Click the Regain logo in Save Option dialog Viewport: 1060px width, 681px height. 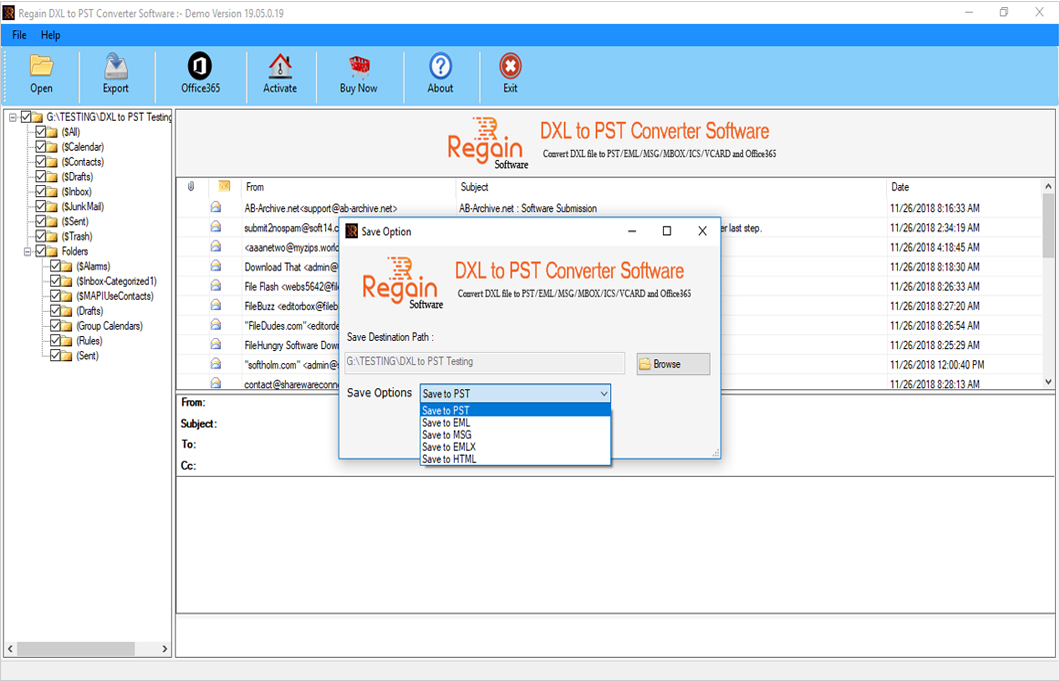pos(401,282)
